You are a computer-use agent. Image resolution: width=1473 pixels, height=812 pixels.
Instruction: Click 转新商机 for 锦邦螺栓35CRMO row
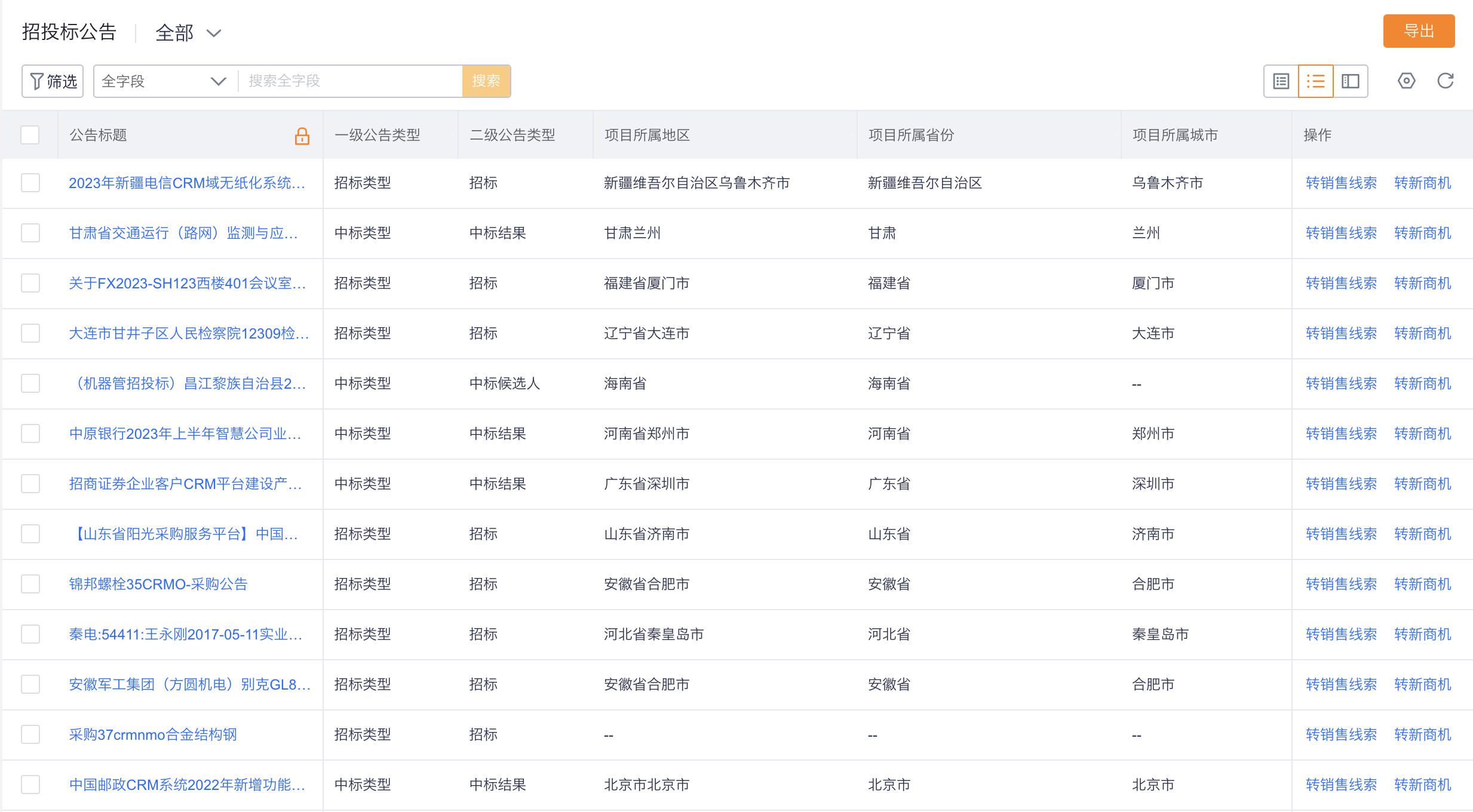point(1422,584)
